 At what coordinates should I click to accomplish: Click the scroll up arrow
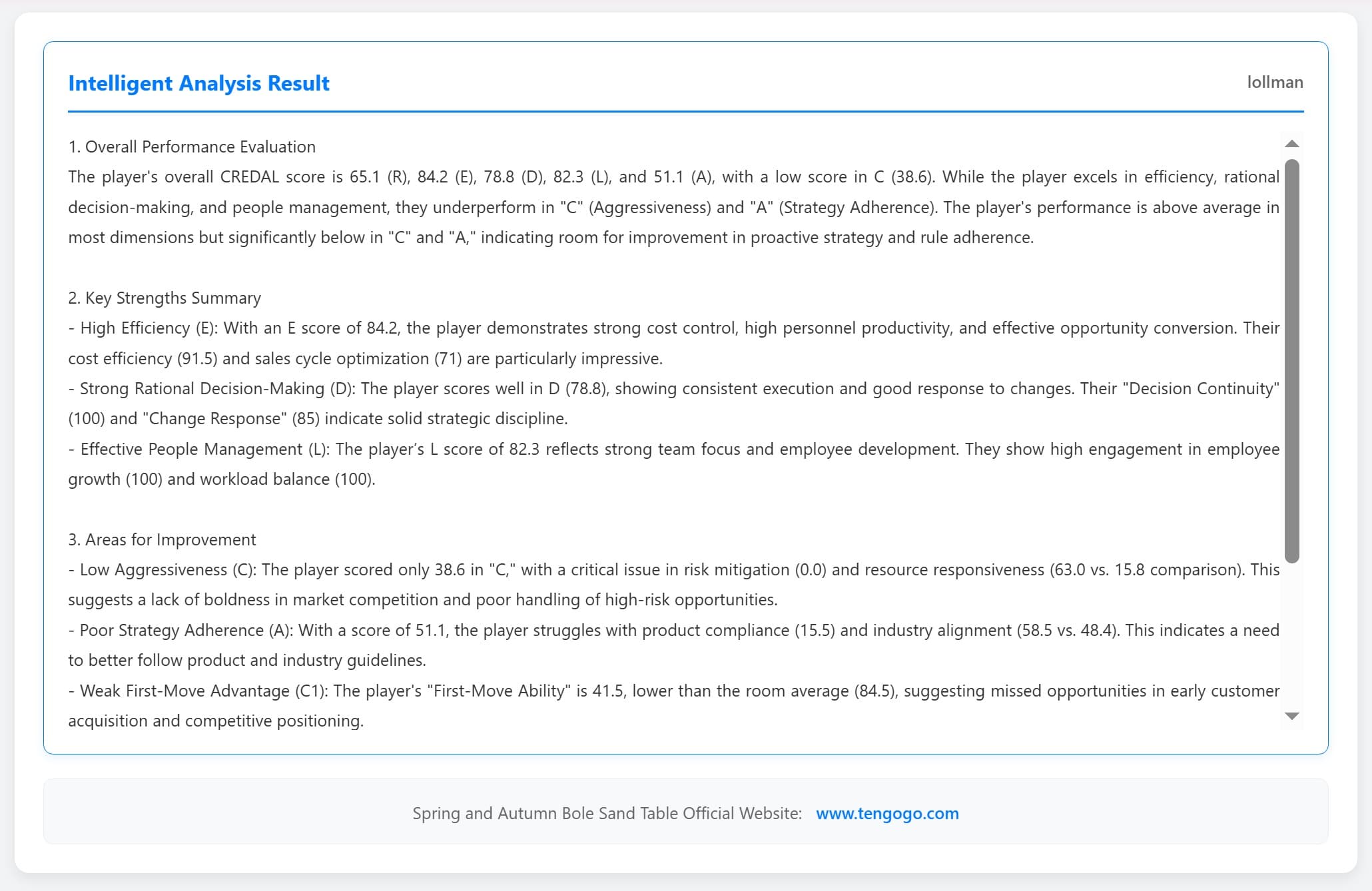(1292, 144)
